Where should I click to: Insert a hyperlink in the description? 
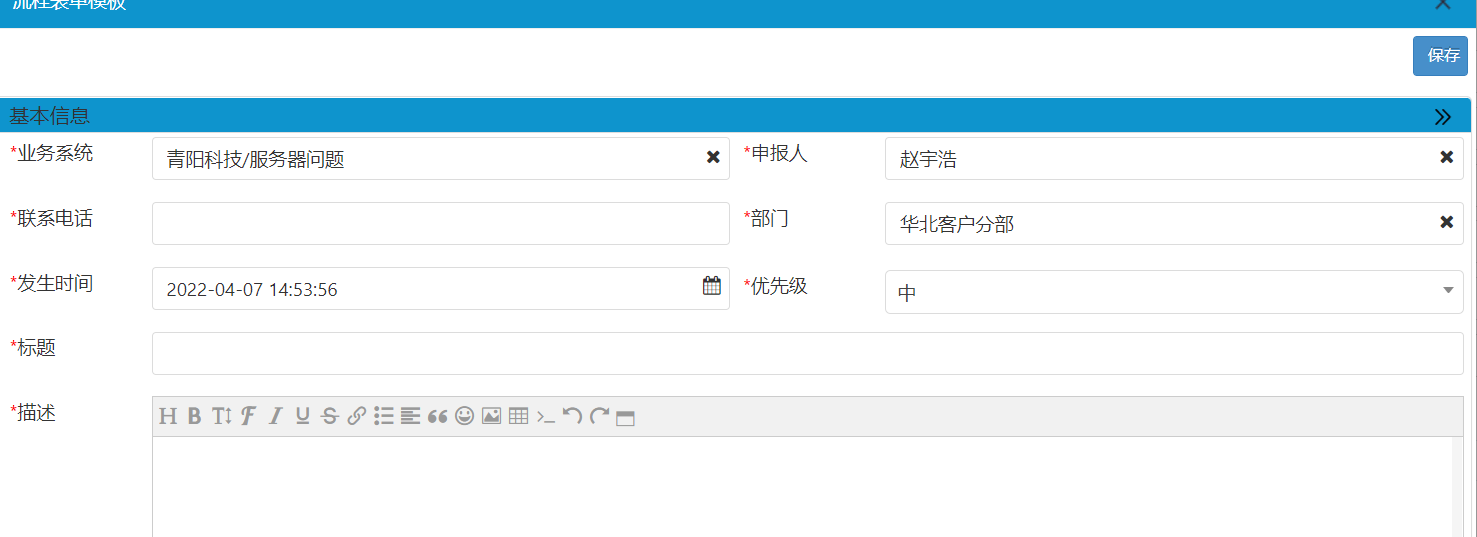pyautogui.click(x=356, y=416)
